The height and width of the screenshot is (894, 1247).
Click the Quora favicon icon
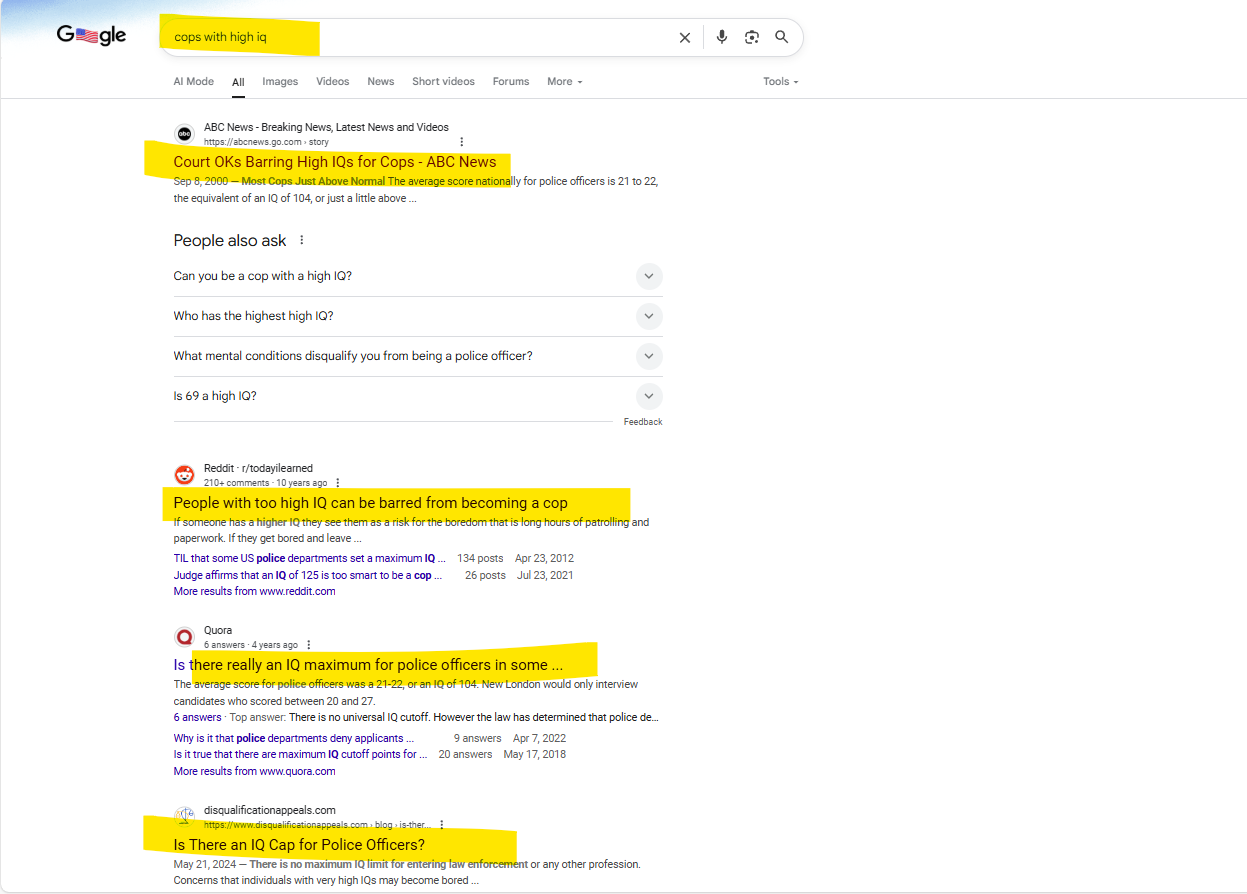[184, 637]
